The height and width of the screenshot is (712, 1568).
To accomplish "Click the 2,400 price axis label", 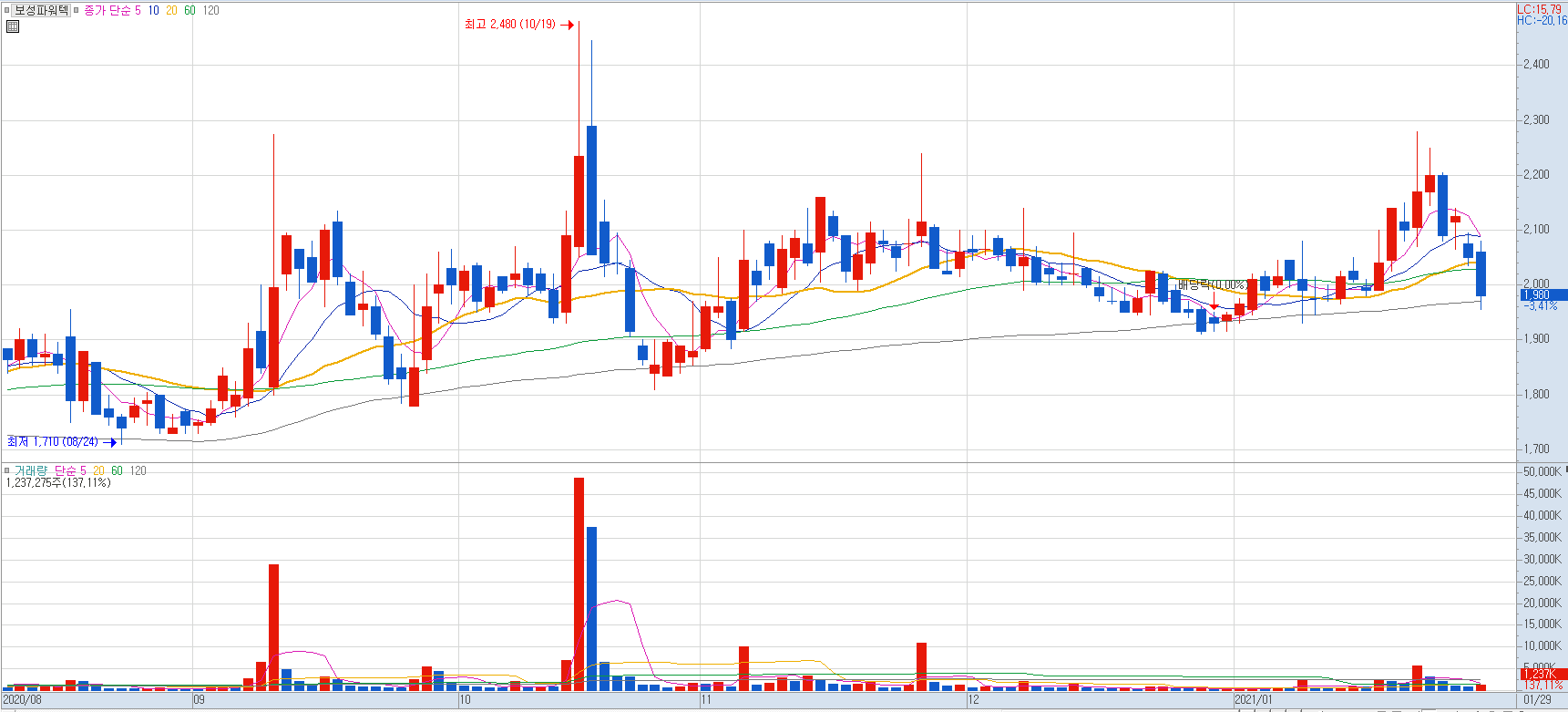I will pyautogui.click(x=1536, y=65).
